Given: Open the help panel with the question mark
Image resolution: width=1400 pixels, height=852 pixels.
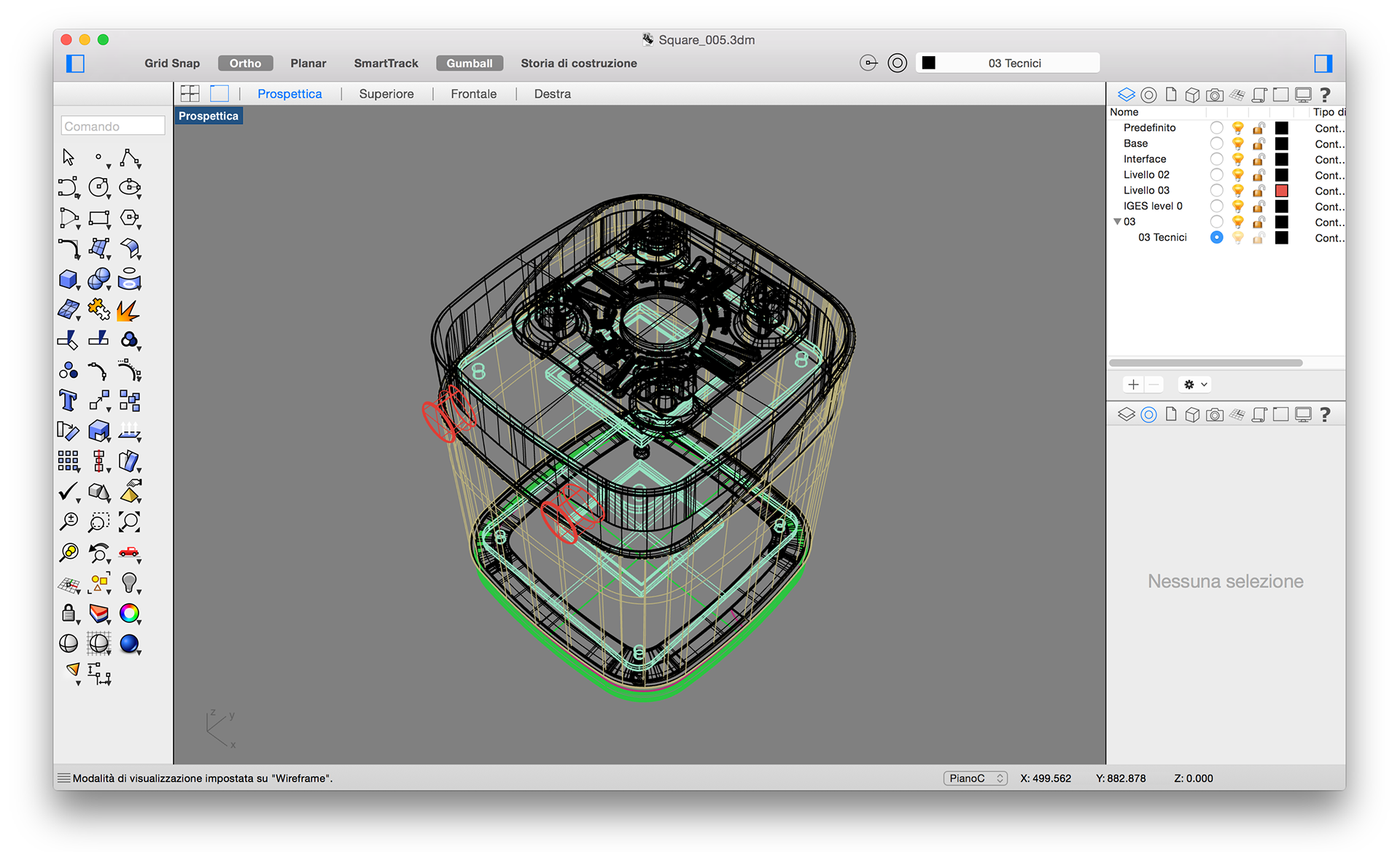Looking at the screenshot, I should click(x=1326, y=94).
